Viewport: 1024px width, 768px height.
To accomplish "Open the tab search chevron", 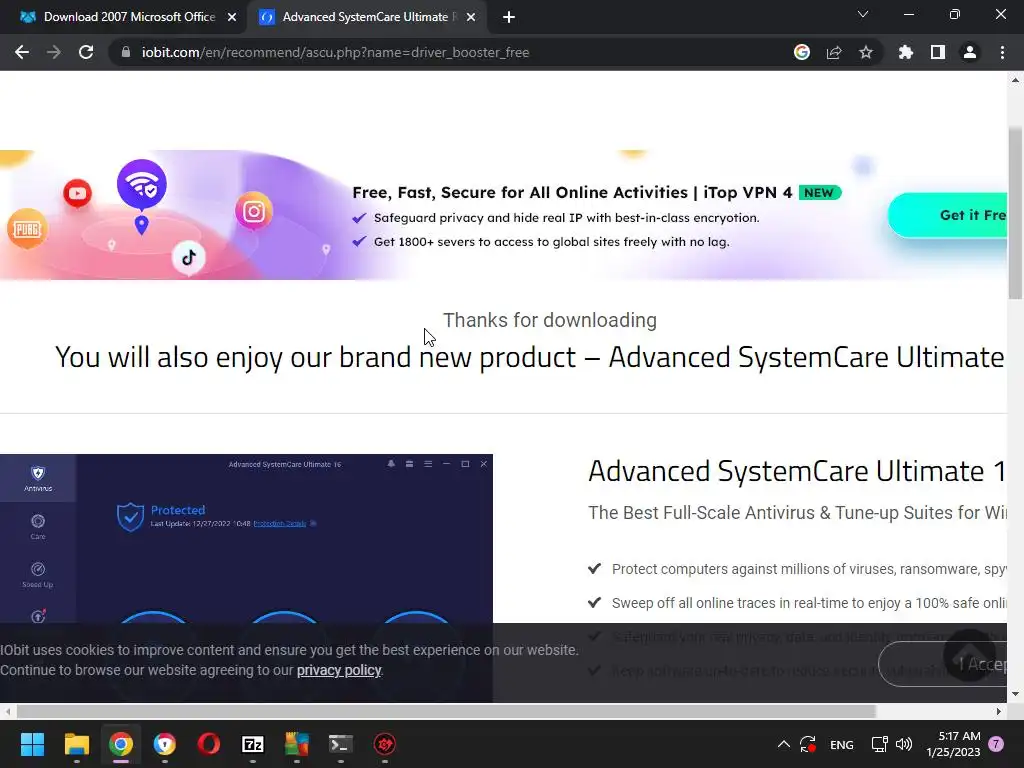I will click(x=863, y=14).
